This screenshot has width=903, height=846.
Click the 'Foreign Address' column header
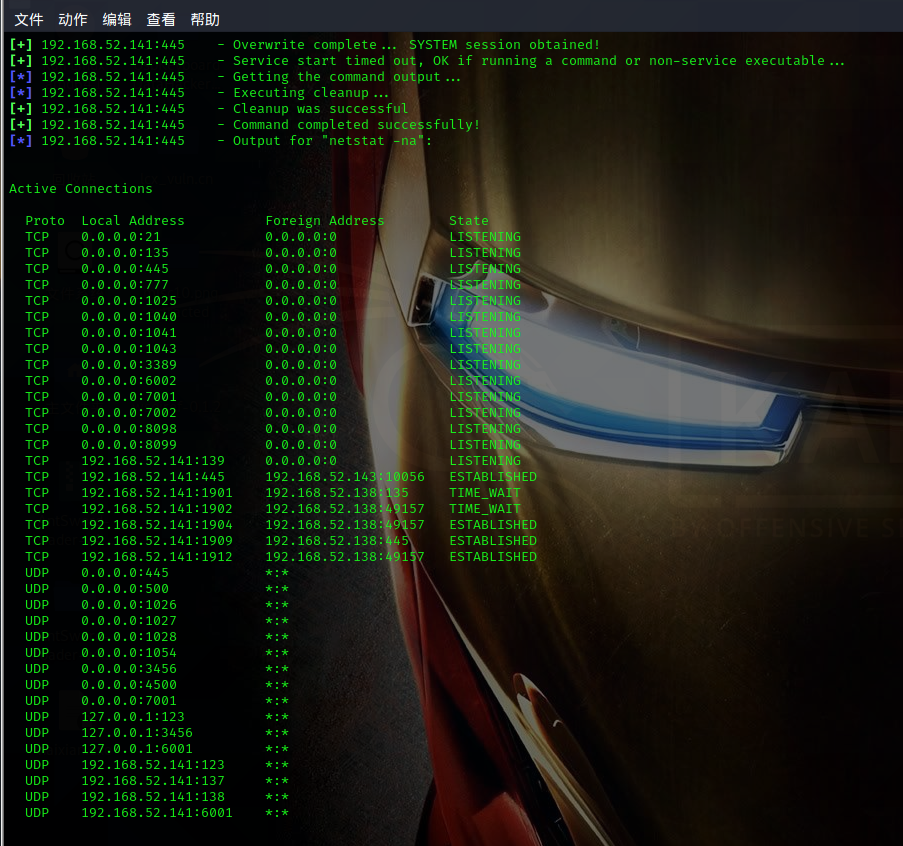[x=325, y=221]
